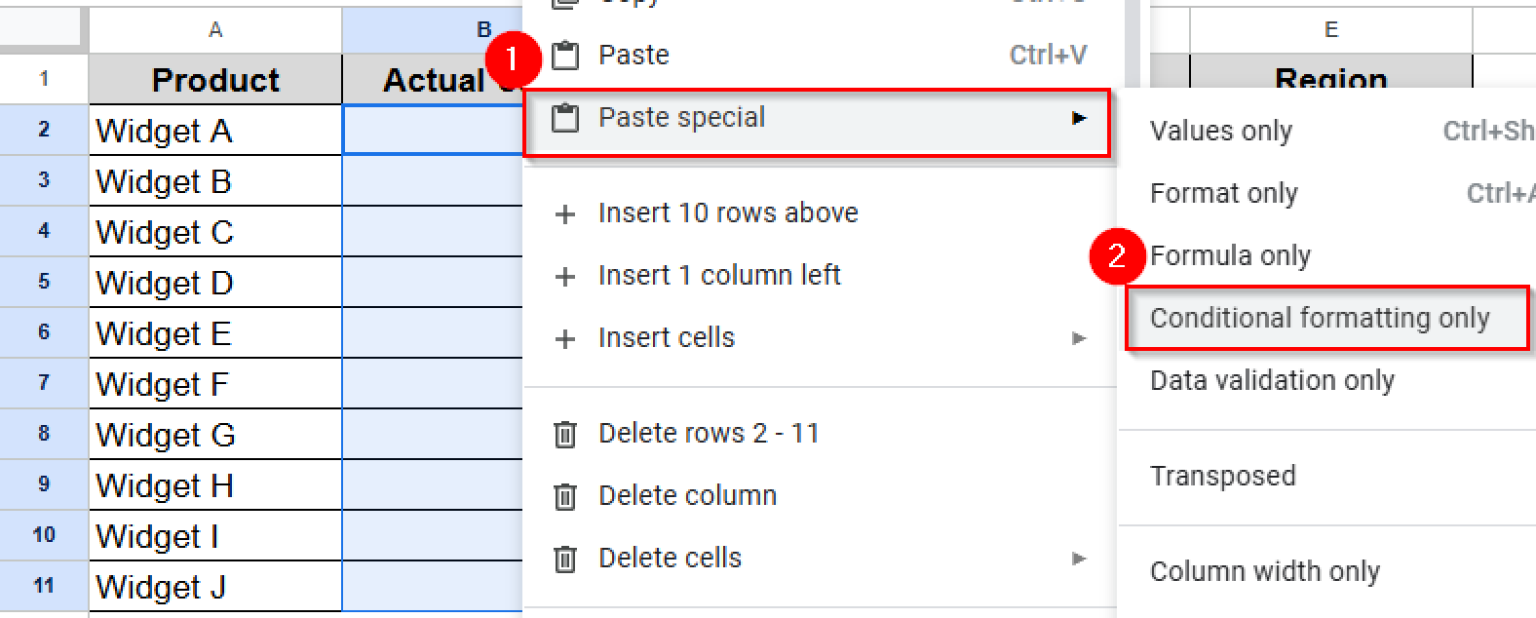Expand the Delete cells submenu arrow
Screen dimensions: 1536x618
point(1079,558)
